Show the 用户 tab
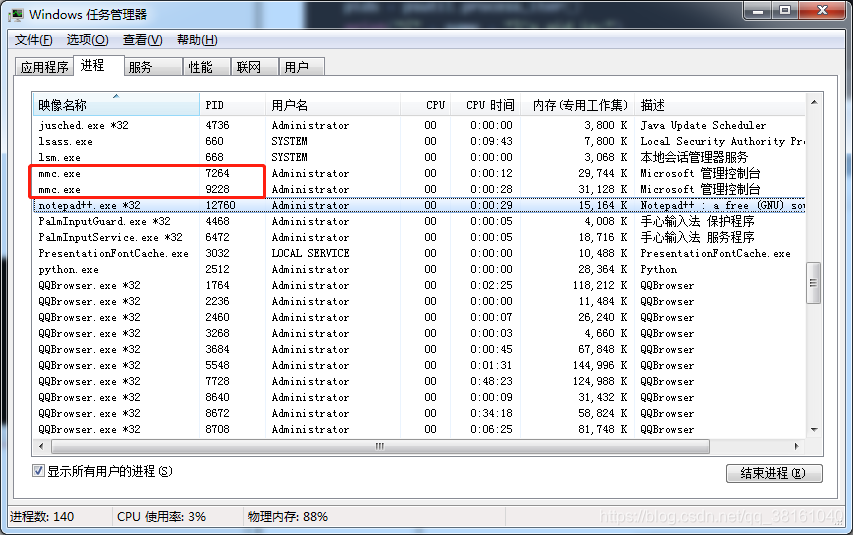The width and height of the screenshot is (853, 535). pyautogui.click(x=302, y=67)
